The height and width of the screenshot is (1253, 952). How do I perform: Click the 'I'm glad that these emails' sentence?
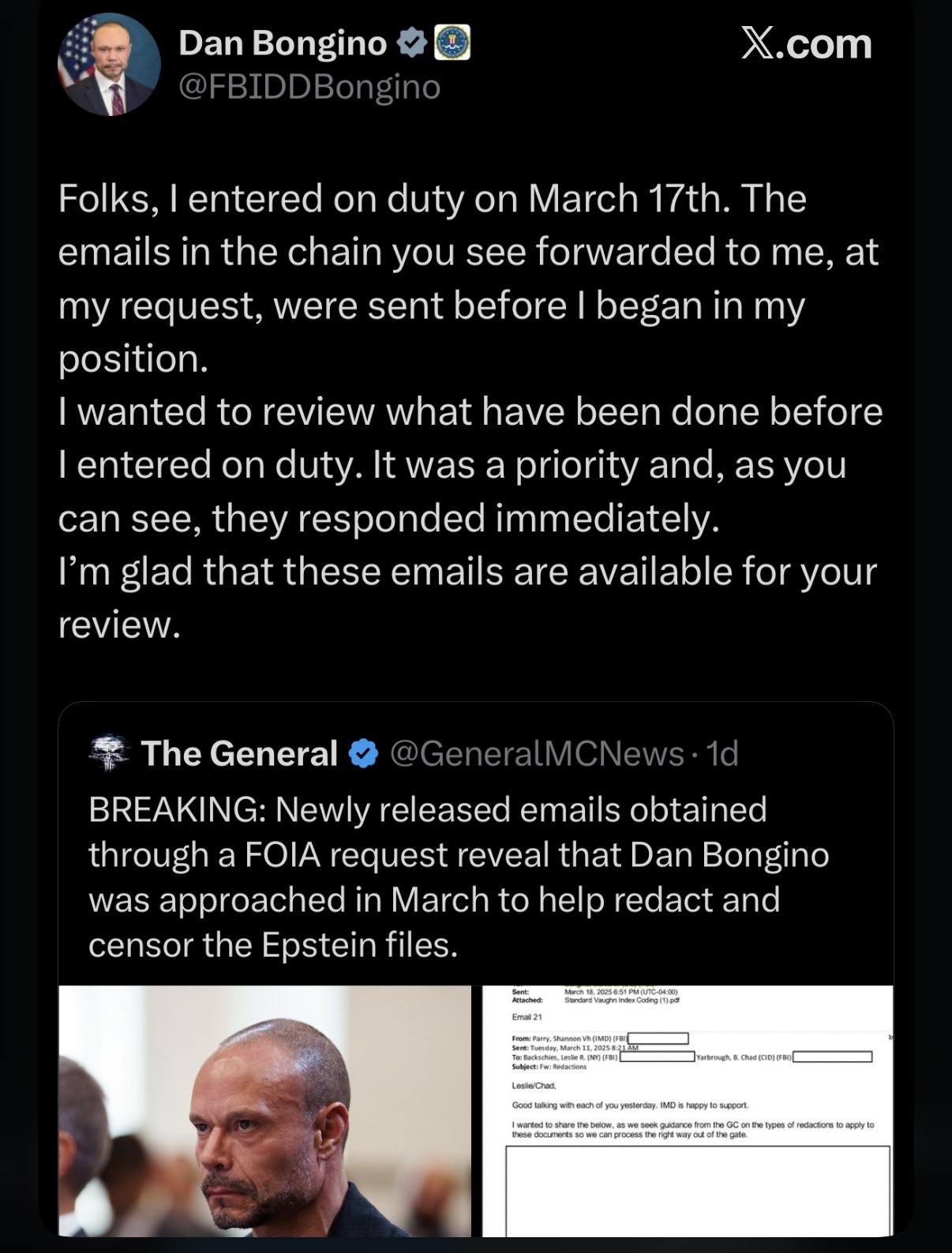pyautogui.click(x=467, y=572)
